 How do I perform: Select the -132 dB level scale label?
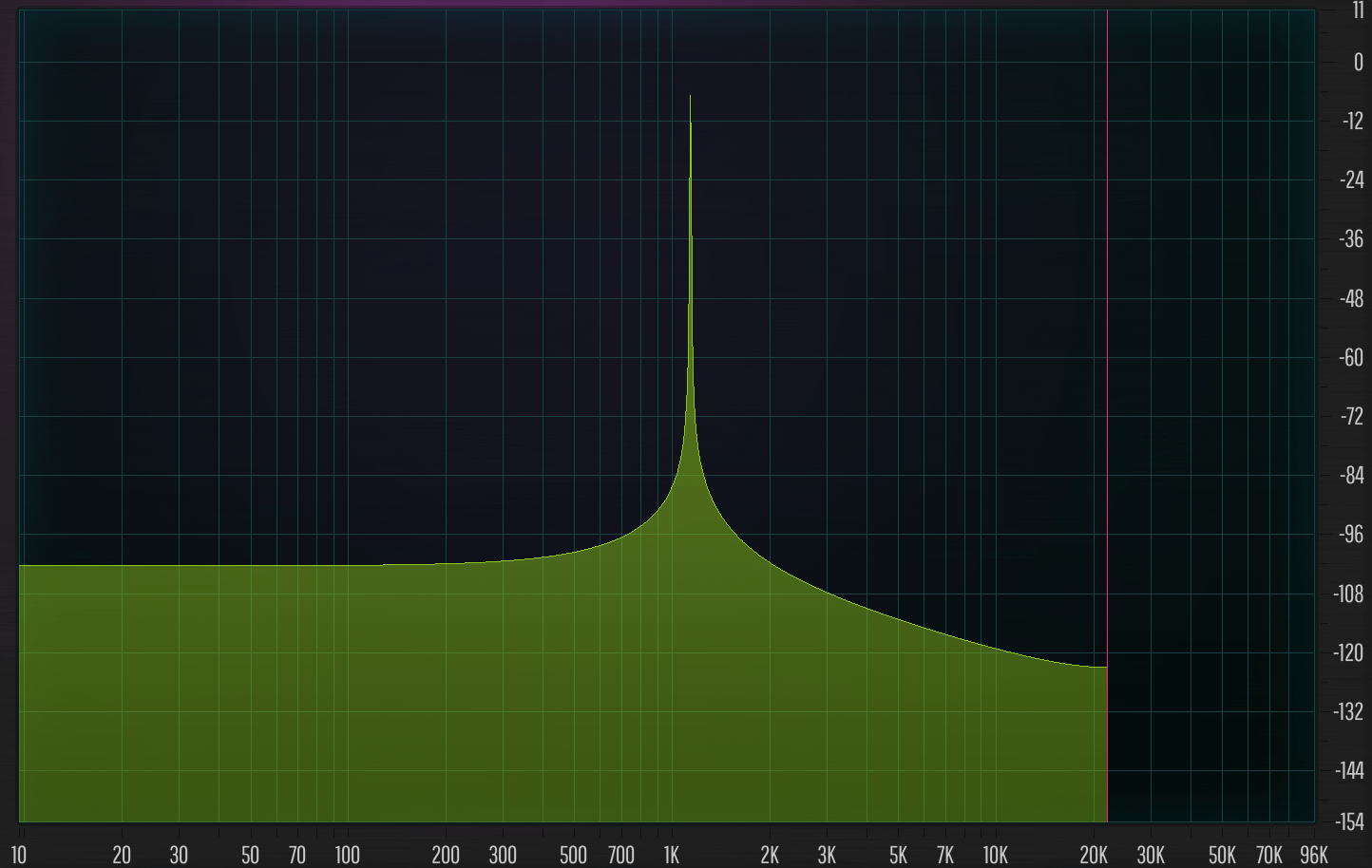[1349, 712]
